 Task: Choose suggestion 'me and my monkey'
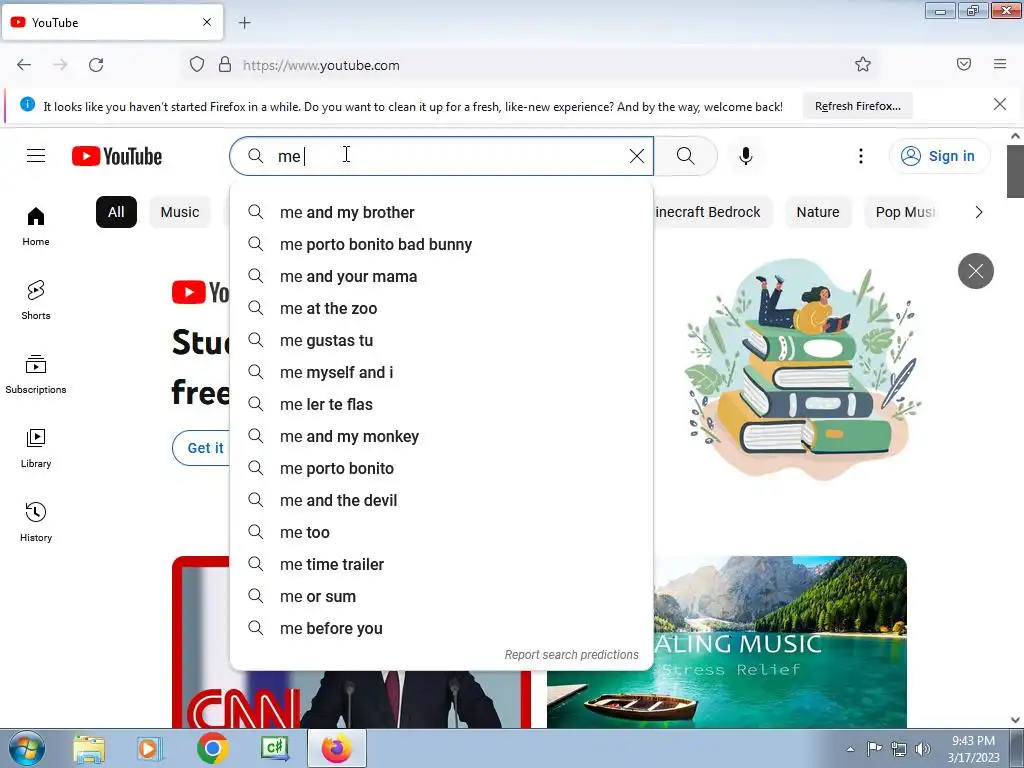tap(441, 436)
